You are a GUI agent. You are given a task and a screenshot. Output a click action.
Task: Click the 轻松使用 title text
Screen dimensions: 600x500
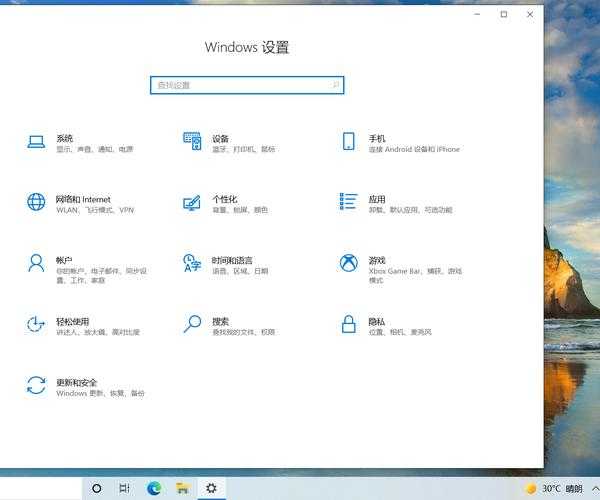[x=73, y=322]
